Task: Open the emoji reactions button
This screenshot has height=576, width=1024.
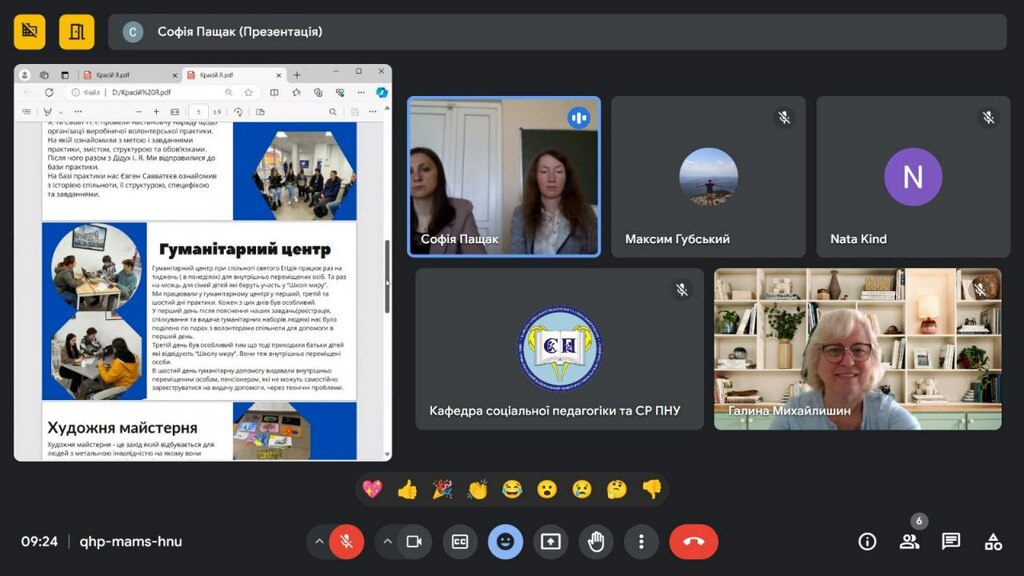Action: pyautogui.click(x=505, y=541)
